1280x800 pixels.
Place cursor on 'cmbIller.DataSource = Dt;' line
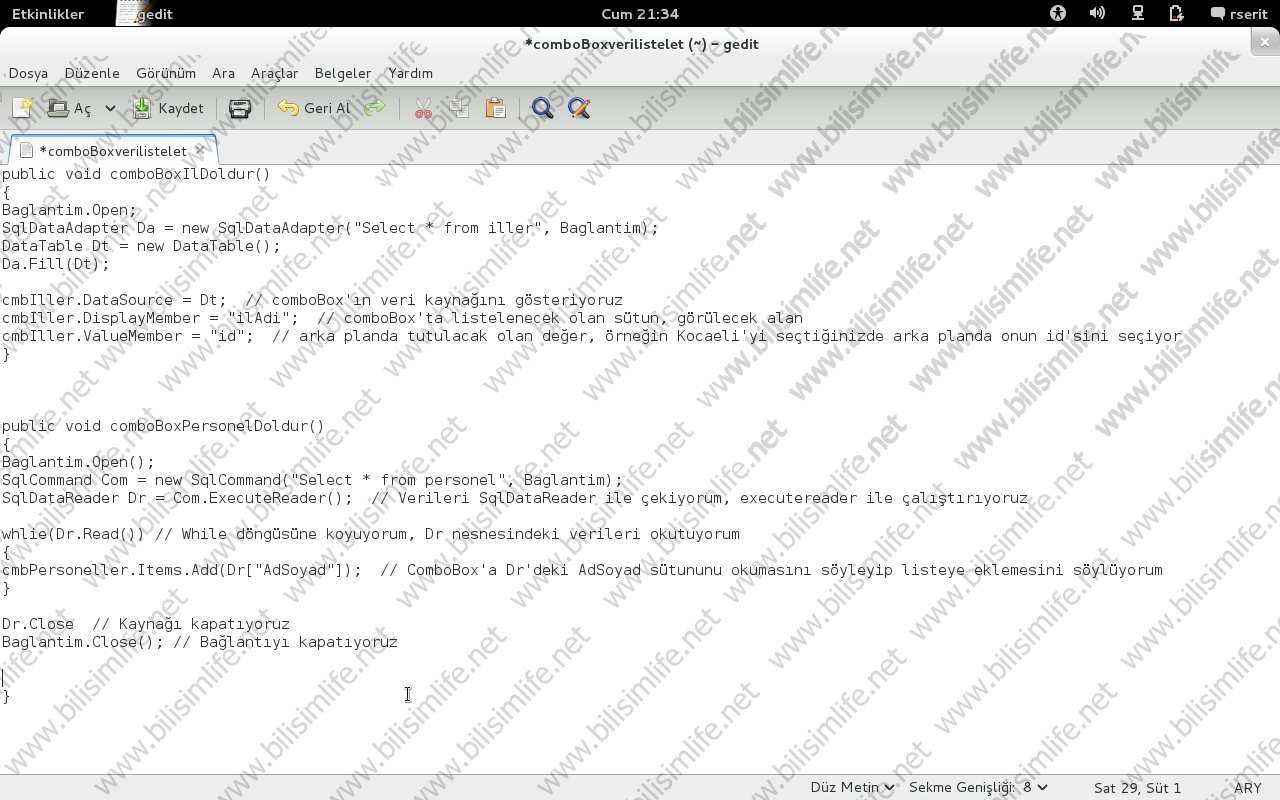click(x=312, y=300)
